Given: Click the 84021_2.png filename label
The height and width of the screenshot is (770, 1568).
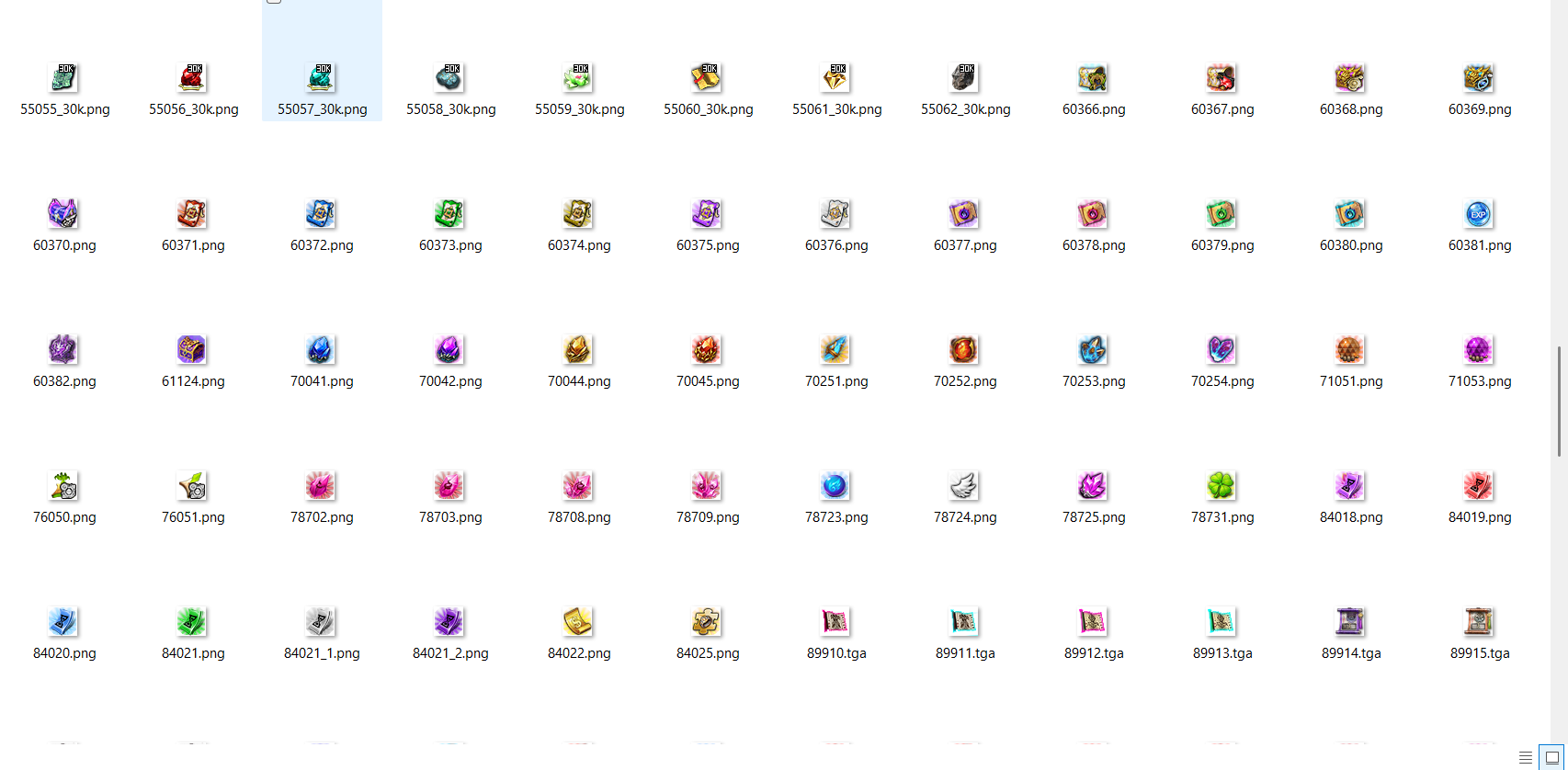Looking at the screenshot, I should point(450,653).
